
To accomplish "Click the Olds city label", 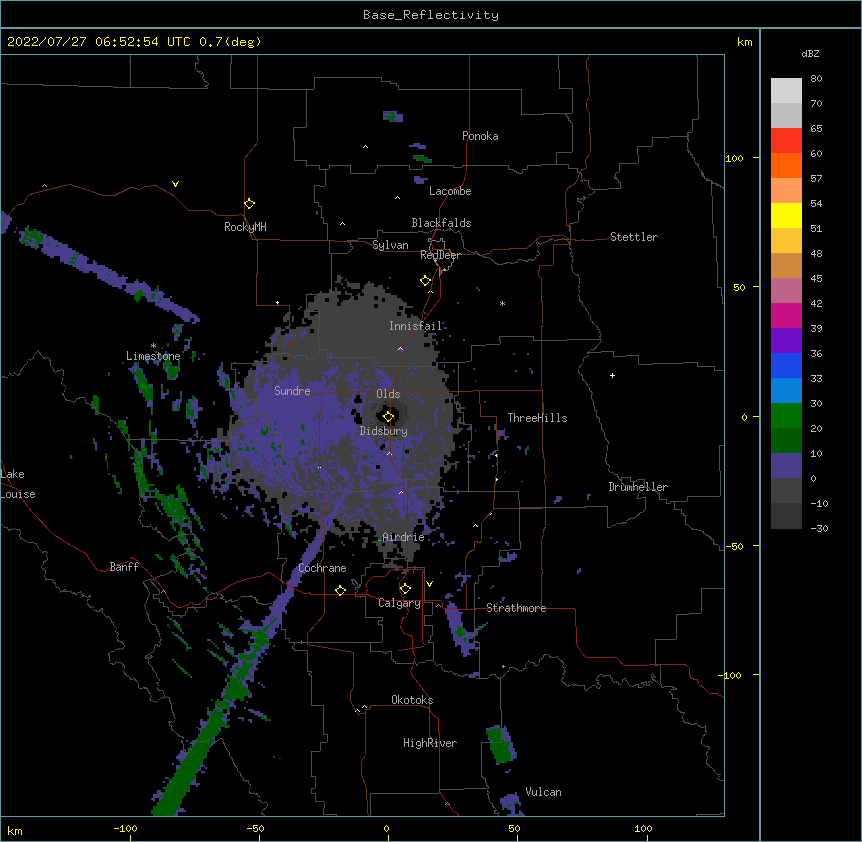I will coord(388,394).
